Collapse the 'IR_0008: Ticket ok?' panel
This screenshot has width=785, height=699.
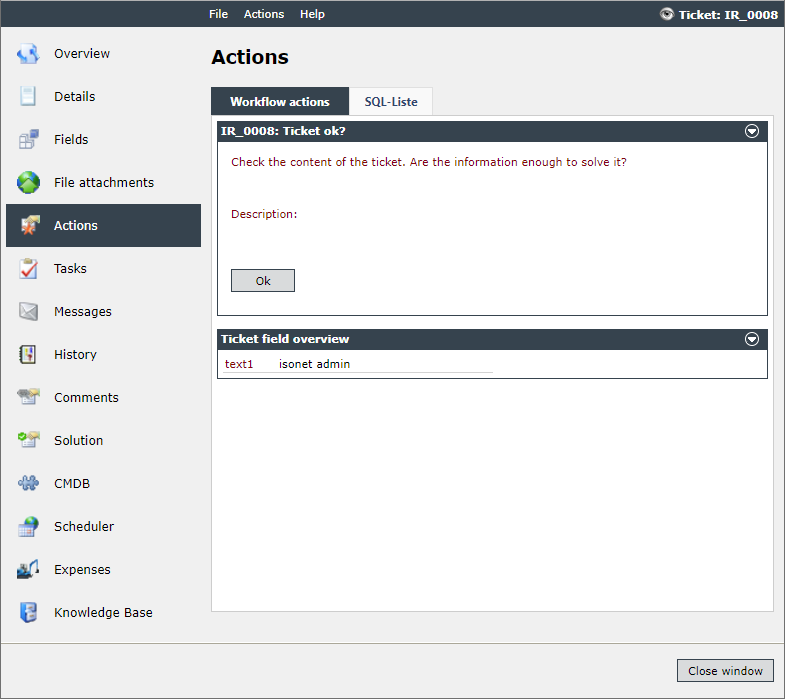tap(751, 131)
